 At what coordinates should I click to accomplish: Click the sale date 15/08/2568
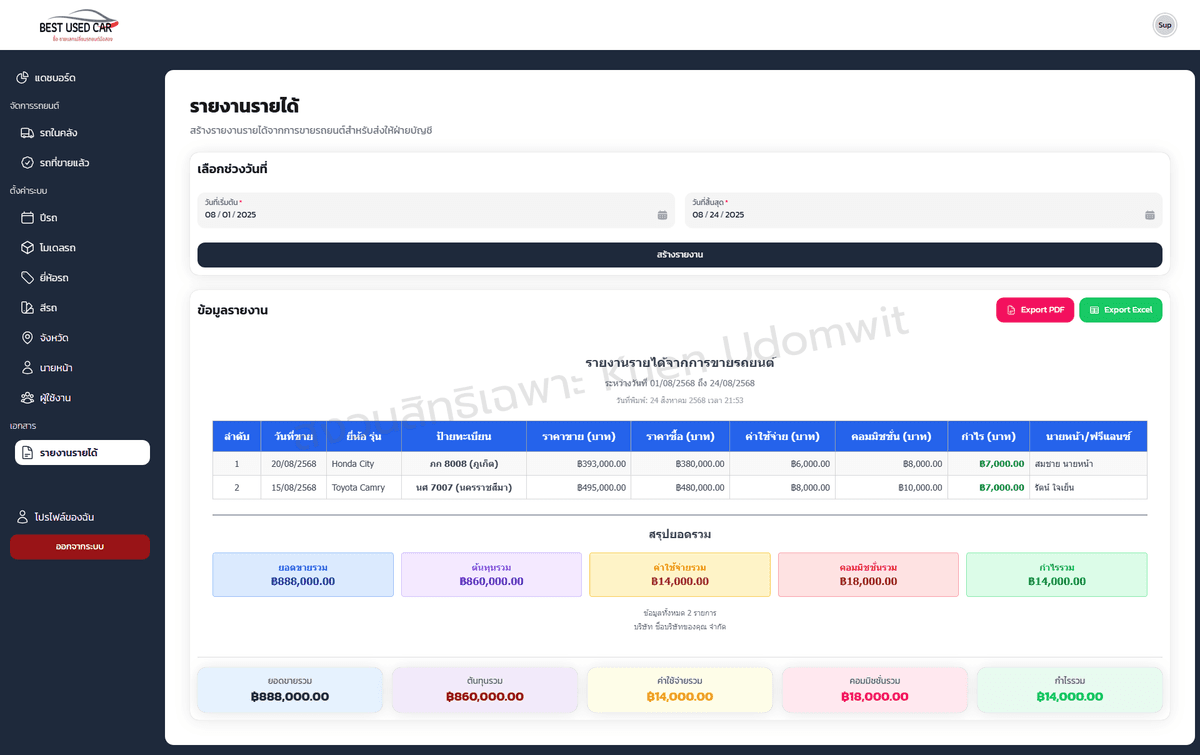(x=294, y=488)
